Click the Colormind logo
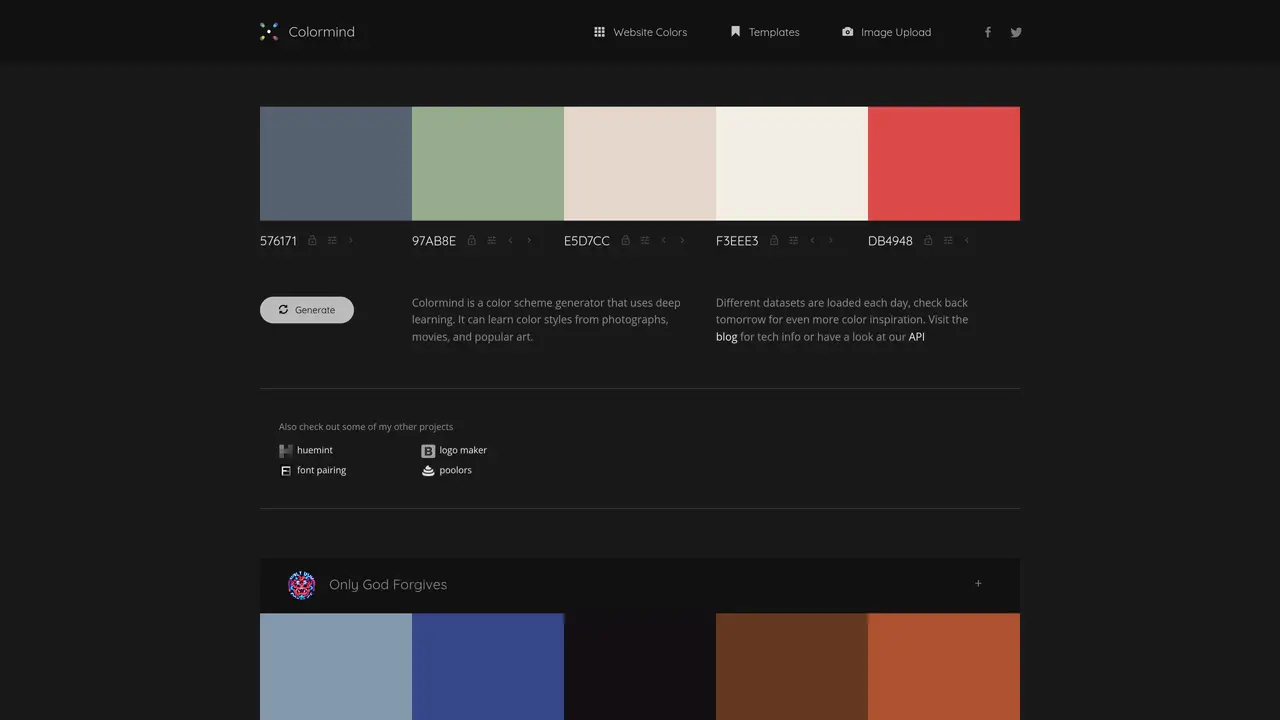Viewport: 1280px width, 720px height. 307,32
